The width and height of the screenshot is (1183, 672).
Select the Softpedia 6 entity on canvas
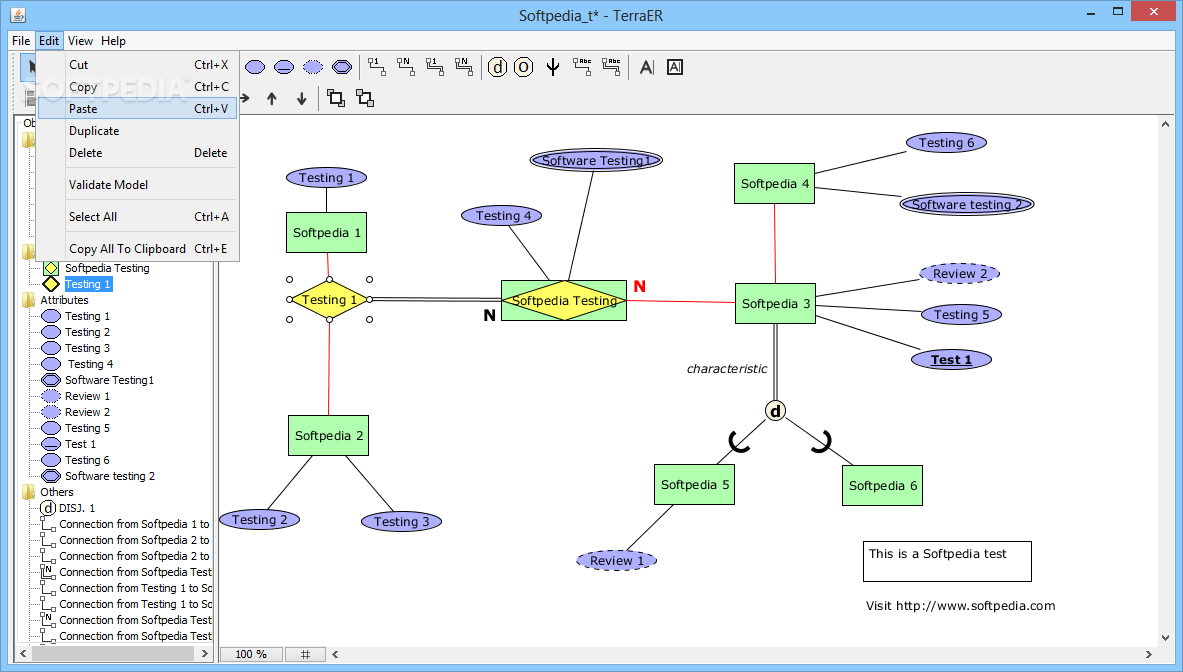[x=883, y=486]
